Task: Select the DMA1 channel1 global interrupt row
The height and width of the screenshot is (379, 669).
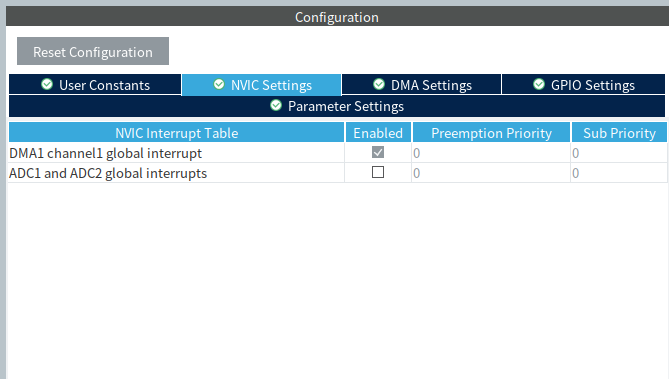Action: [337, 153]
